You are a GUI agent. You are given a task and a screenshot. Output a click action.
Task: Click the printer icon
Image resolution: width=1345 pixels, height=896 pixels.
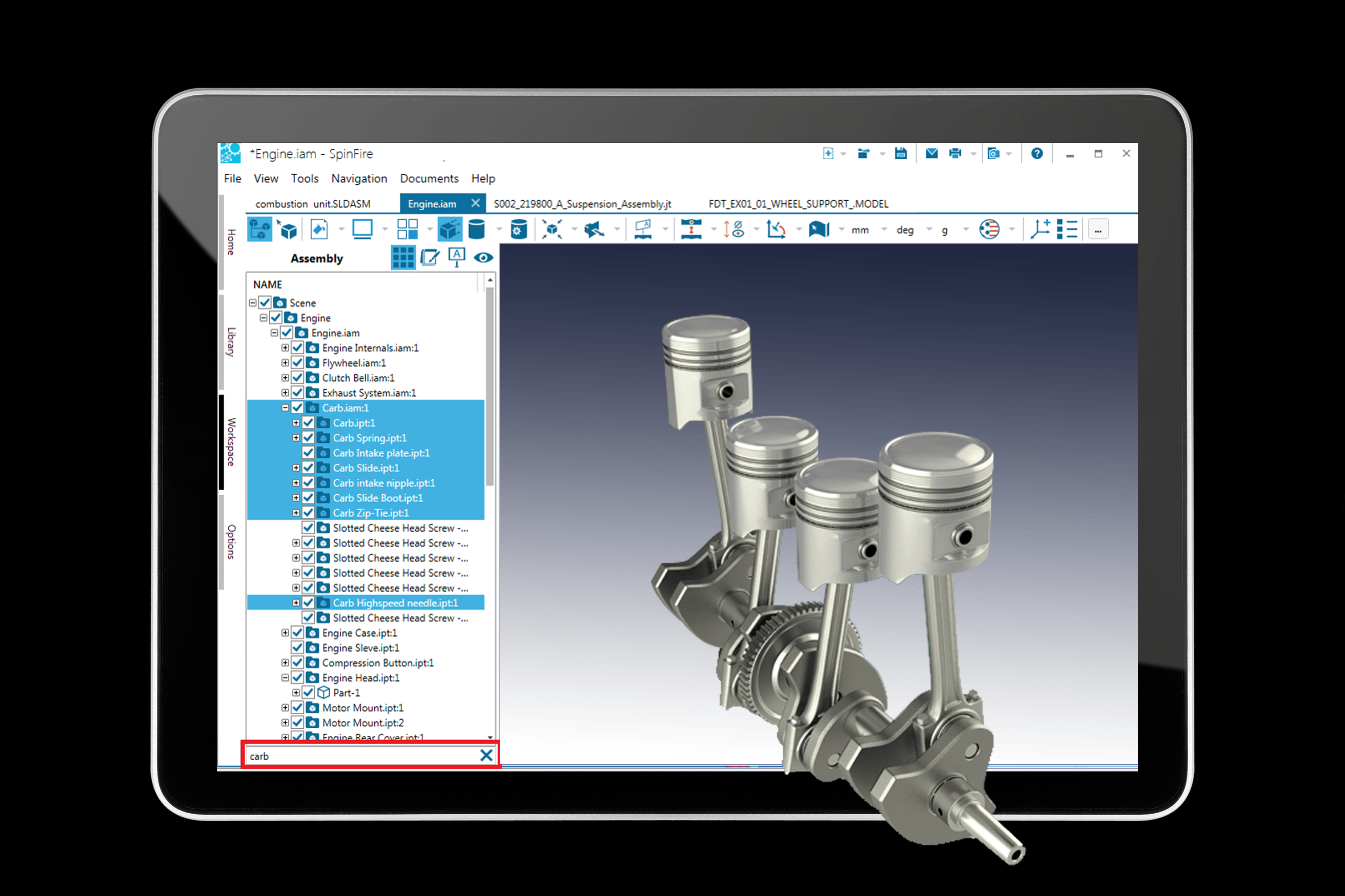click(x=955, y=153)
